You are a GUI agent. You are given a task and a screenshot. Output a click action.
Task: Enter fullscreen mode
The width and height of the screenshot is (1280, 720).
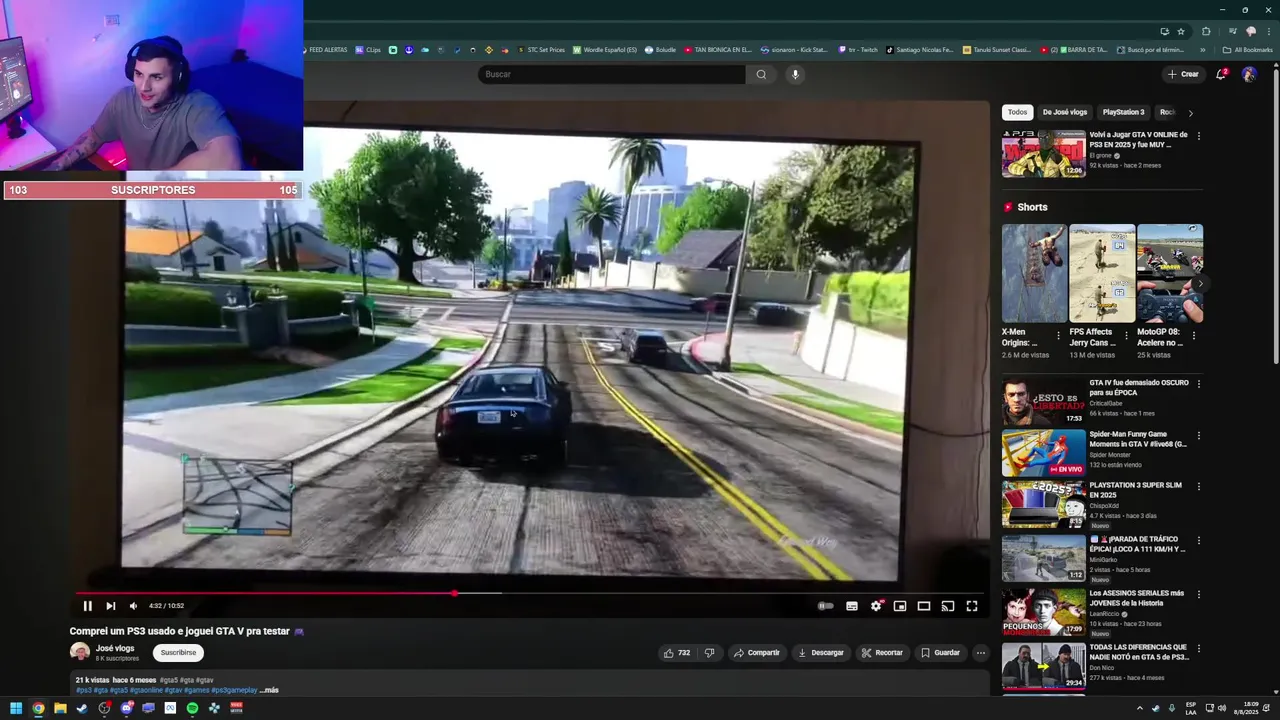pyautogui.click(x=972, y=606)
